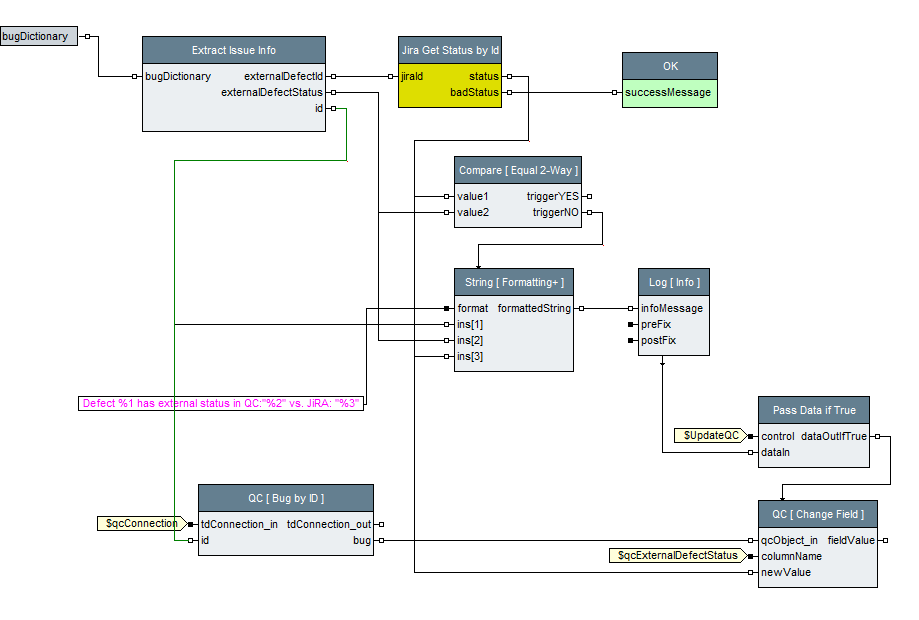Click the externalDefectId output port

[333, 76]
